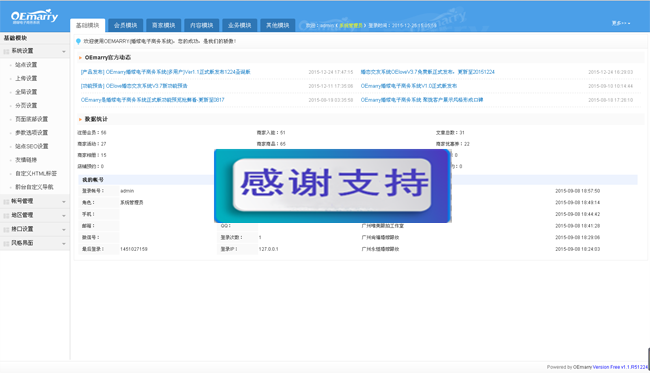Viewport: 650px width, 373px height.
Task: Open the [产品发布] OEmarry Ver1.1 news link
Action: point(165,72)
